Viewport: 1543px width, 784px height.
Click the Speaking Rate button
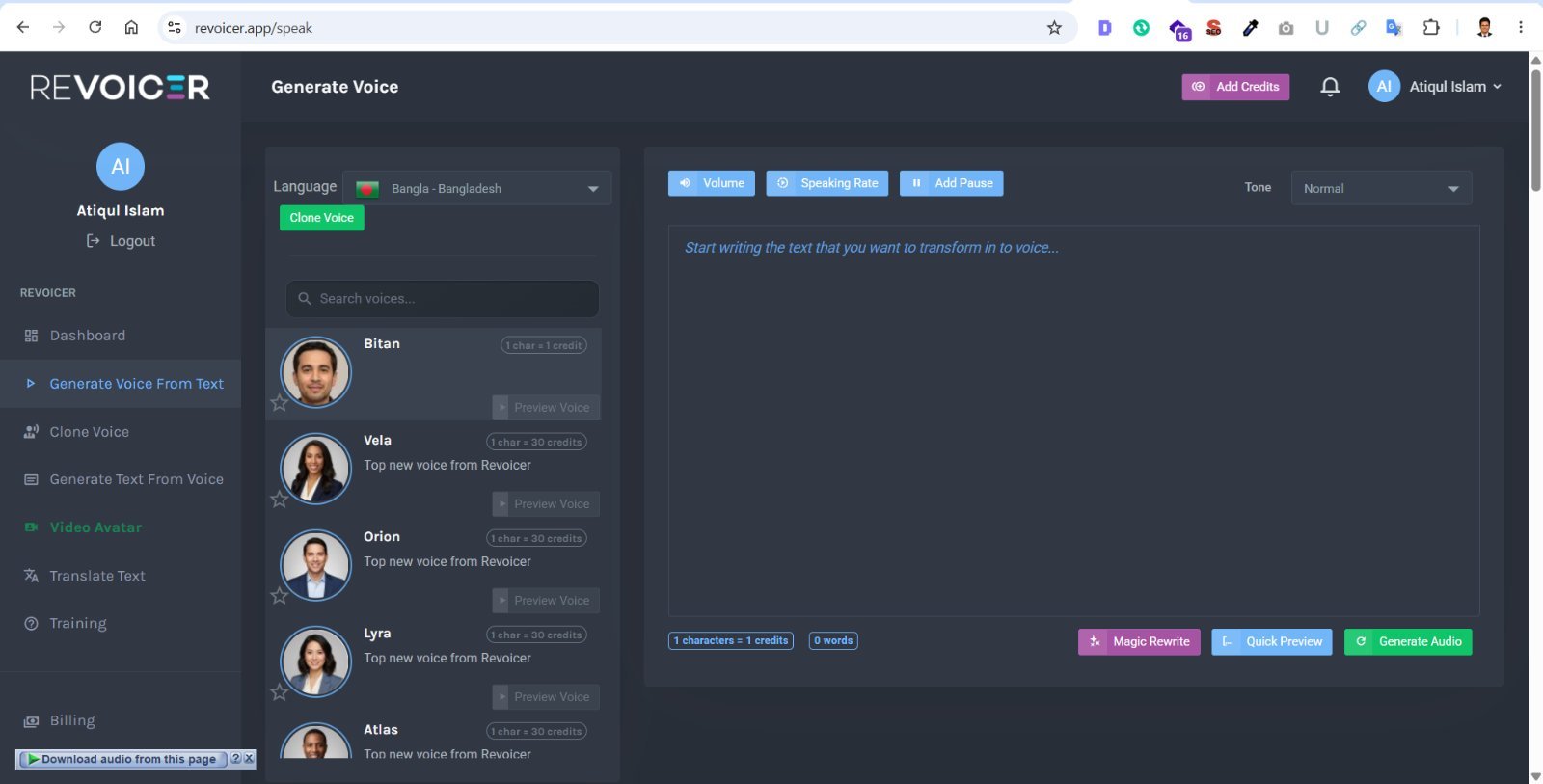[x=826, y=183]
